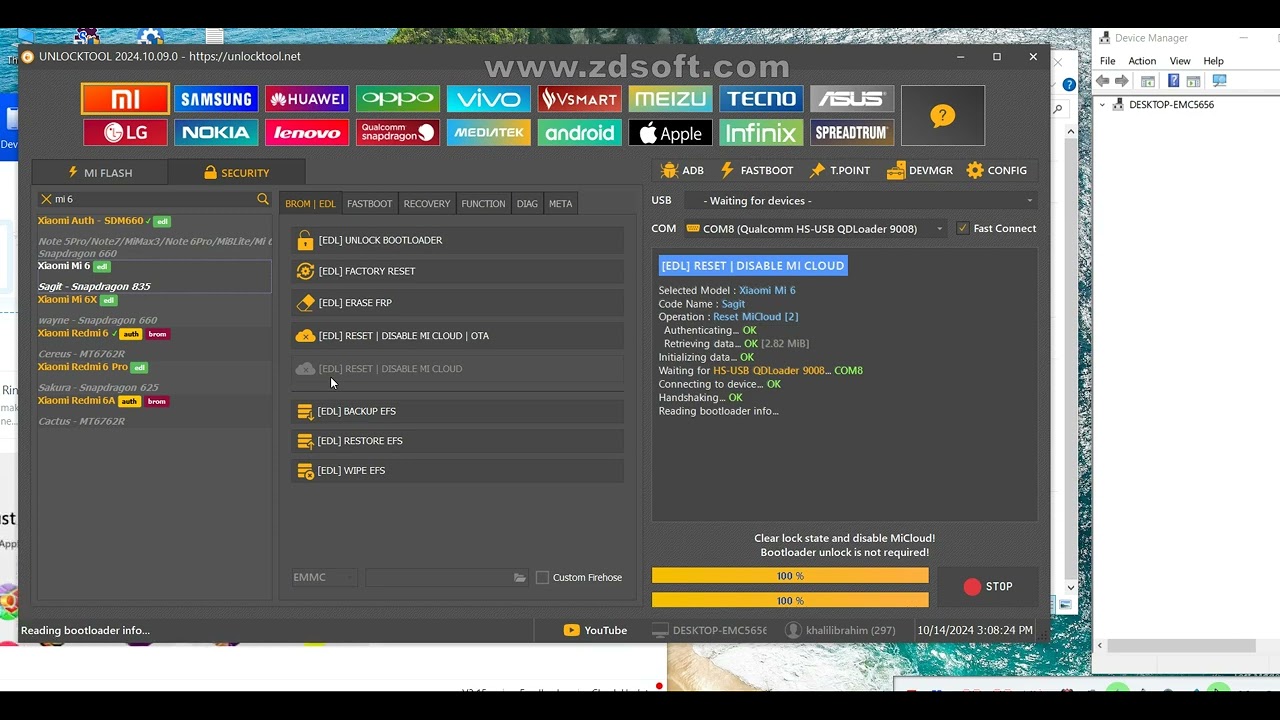Image resolution: width=1280 pixels, height=720 pixels.
Task: Run [EDL] ERASE FRP
Action: [x=457, y=303]
